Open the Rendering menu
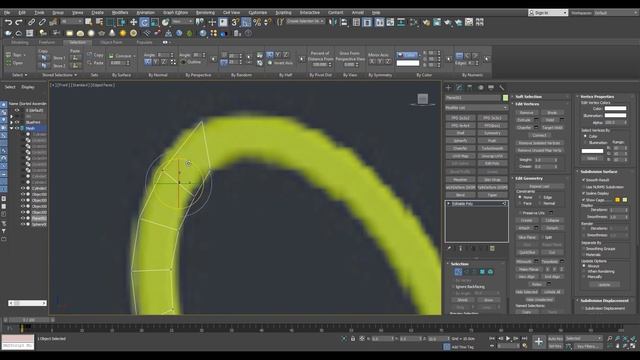 tap(205, 13)
